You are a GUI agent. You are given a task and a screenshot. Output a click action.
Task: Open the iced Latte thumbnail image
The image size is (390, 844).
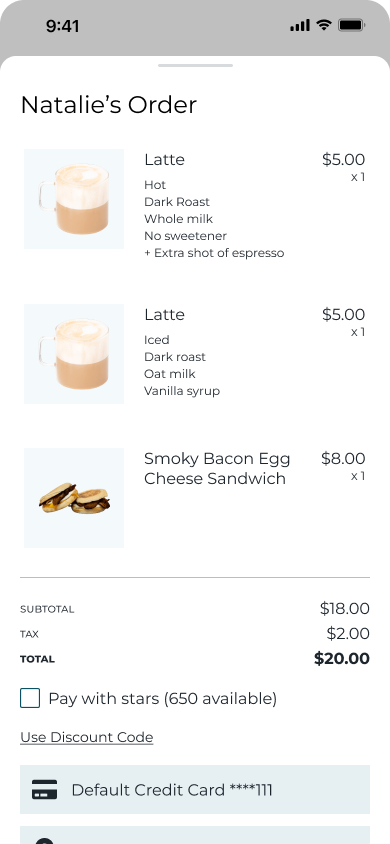pyautogui.click(x=74, y=354)
